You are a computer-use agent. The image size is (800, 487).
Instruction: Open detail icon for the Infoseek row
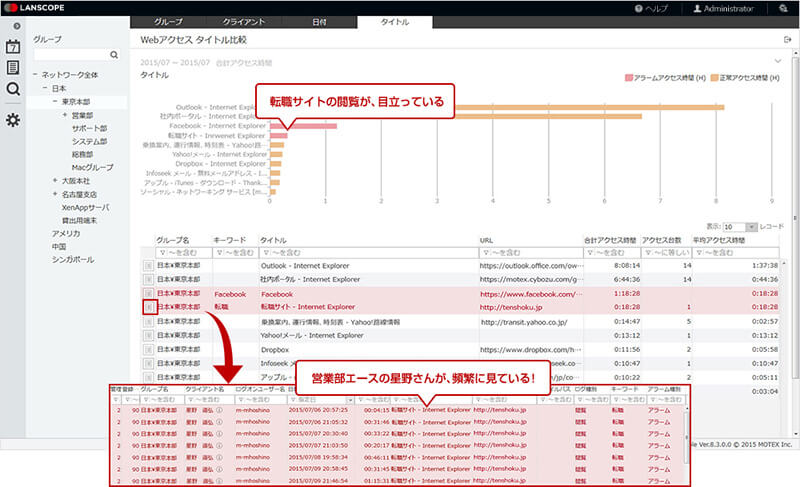point(148,364)
